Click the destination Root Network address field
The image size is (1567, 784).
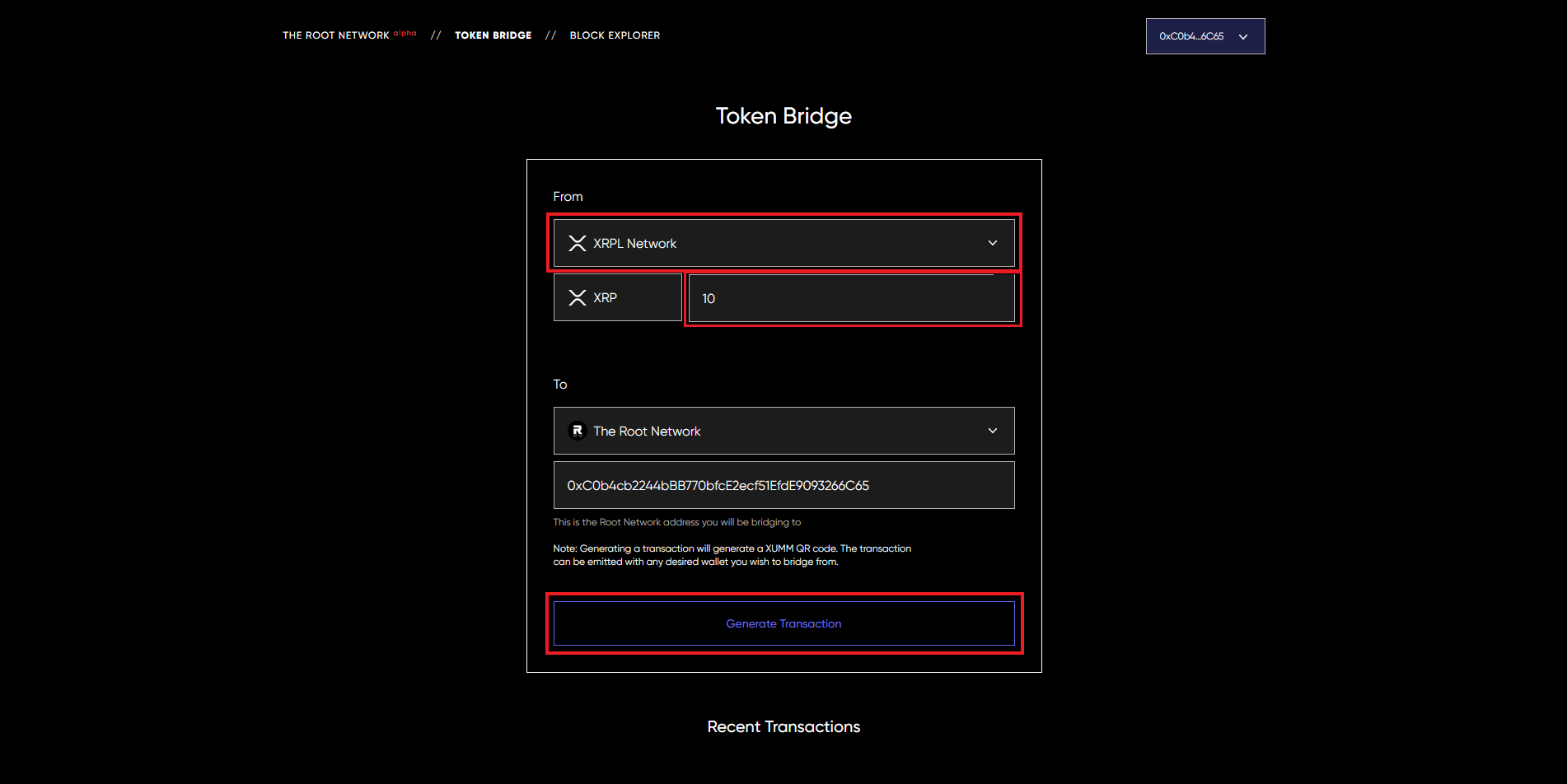coord(783,485)
